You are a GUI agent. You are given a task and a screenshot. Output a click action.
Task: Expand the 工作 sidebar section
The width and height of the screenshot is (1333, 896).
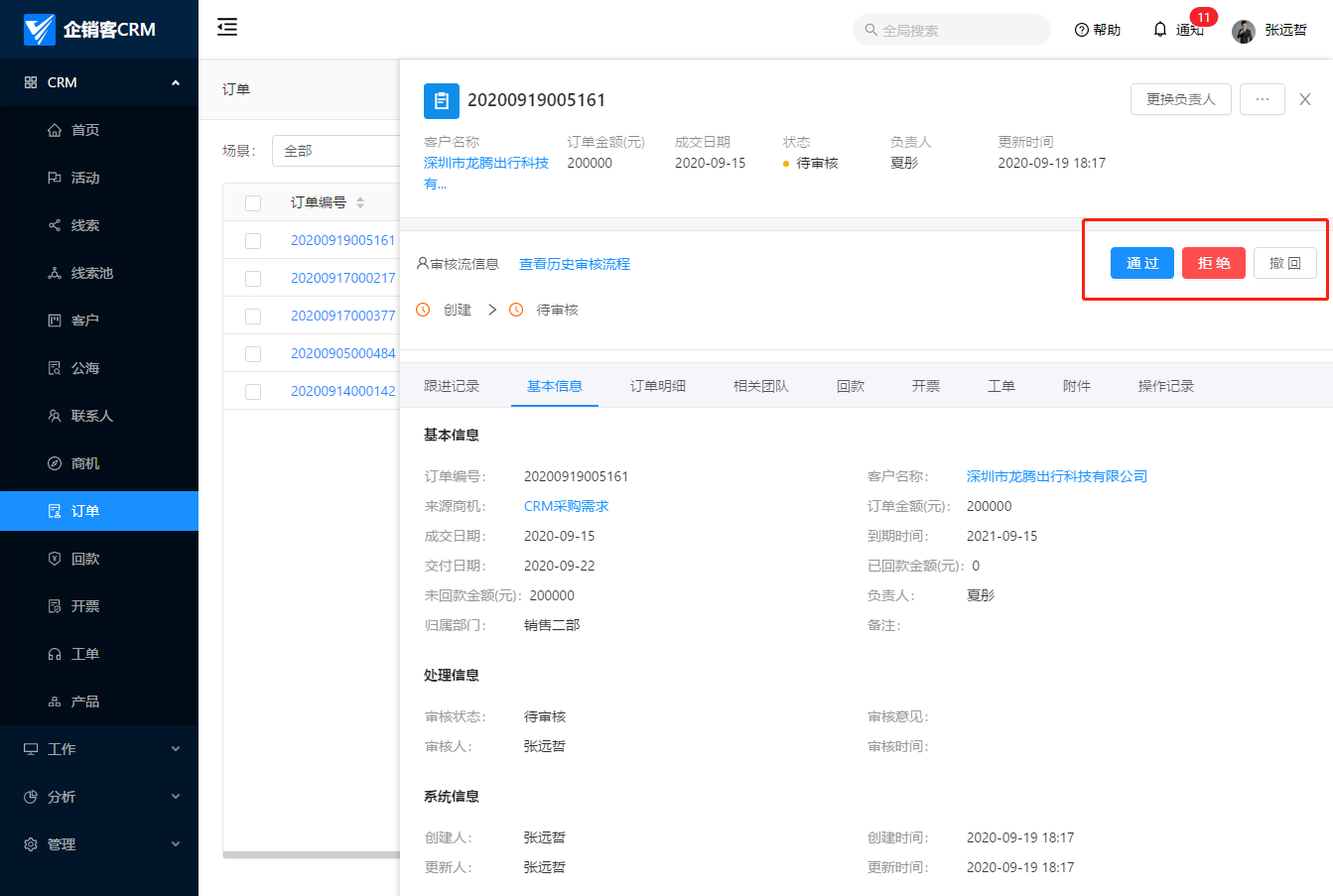point(99,749)
